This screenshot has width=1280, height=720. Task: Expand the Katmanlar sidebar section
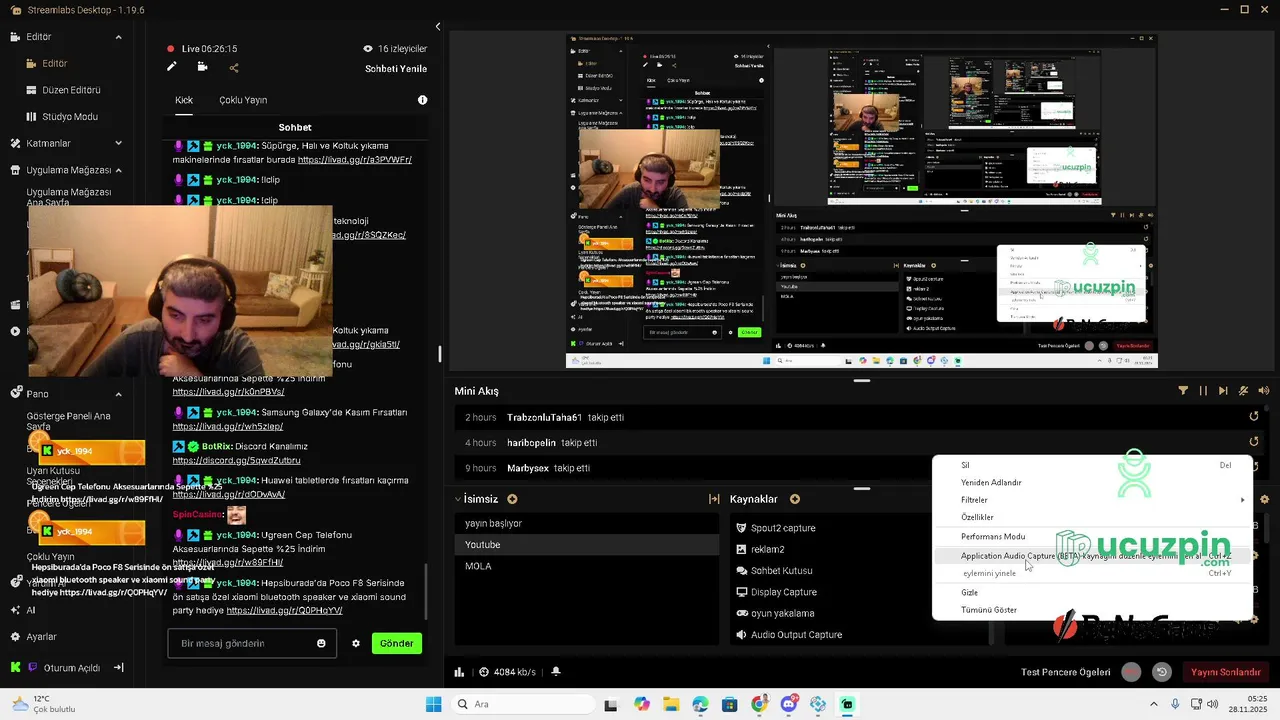coord(118,143)
